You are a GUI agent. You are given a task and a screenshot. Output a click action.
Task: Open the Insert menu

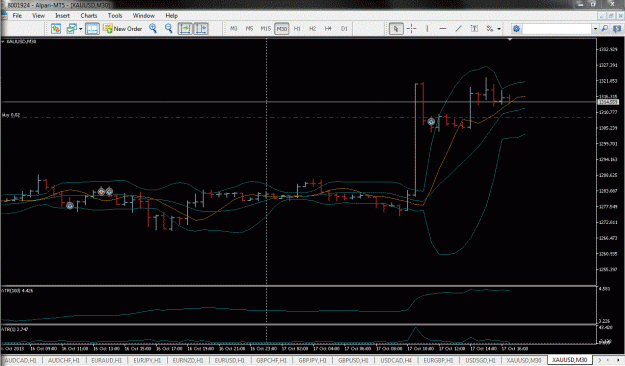pyautogui.click(x=62, y=16)
